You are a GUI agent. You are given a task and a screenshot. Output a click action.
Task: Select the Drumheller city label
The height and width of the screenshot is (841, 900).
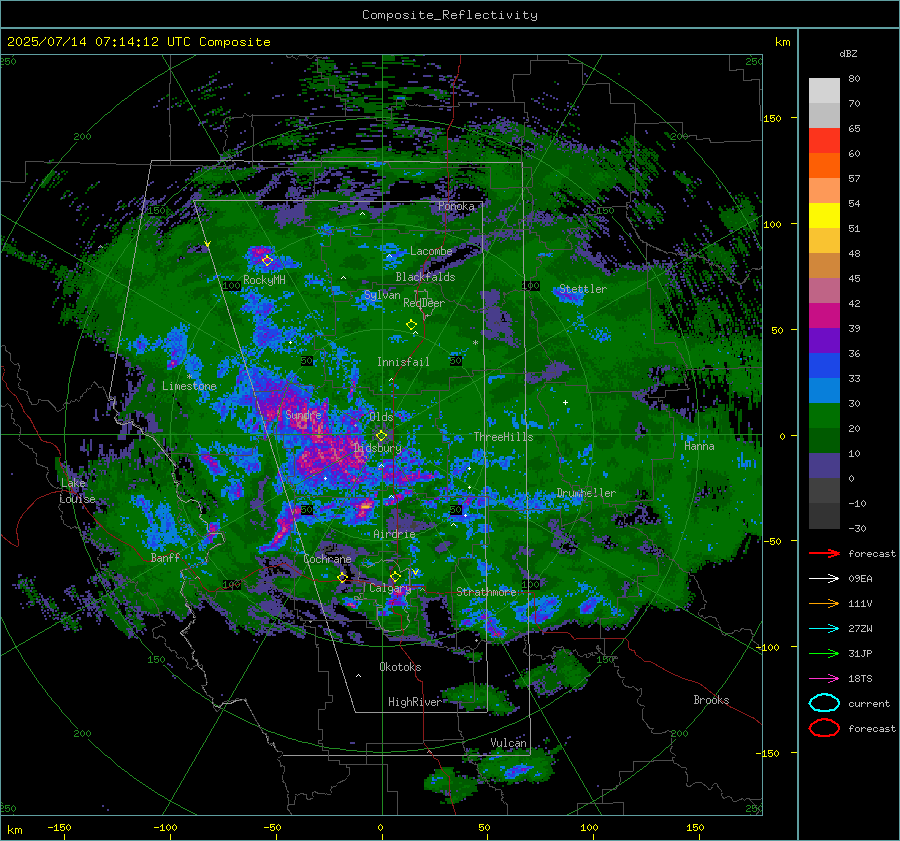pyautogui.click(x=586, y=493)
